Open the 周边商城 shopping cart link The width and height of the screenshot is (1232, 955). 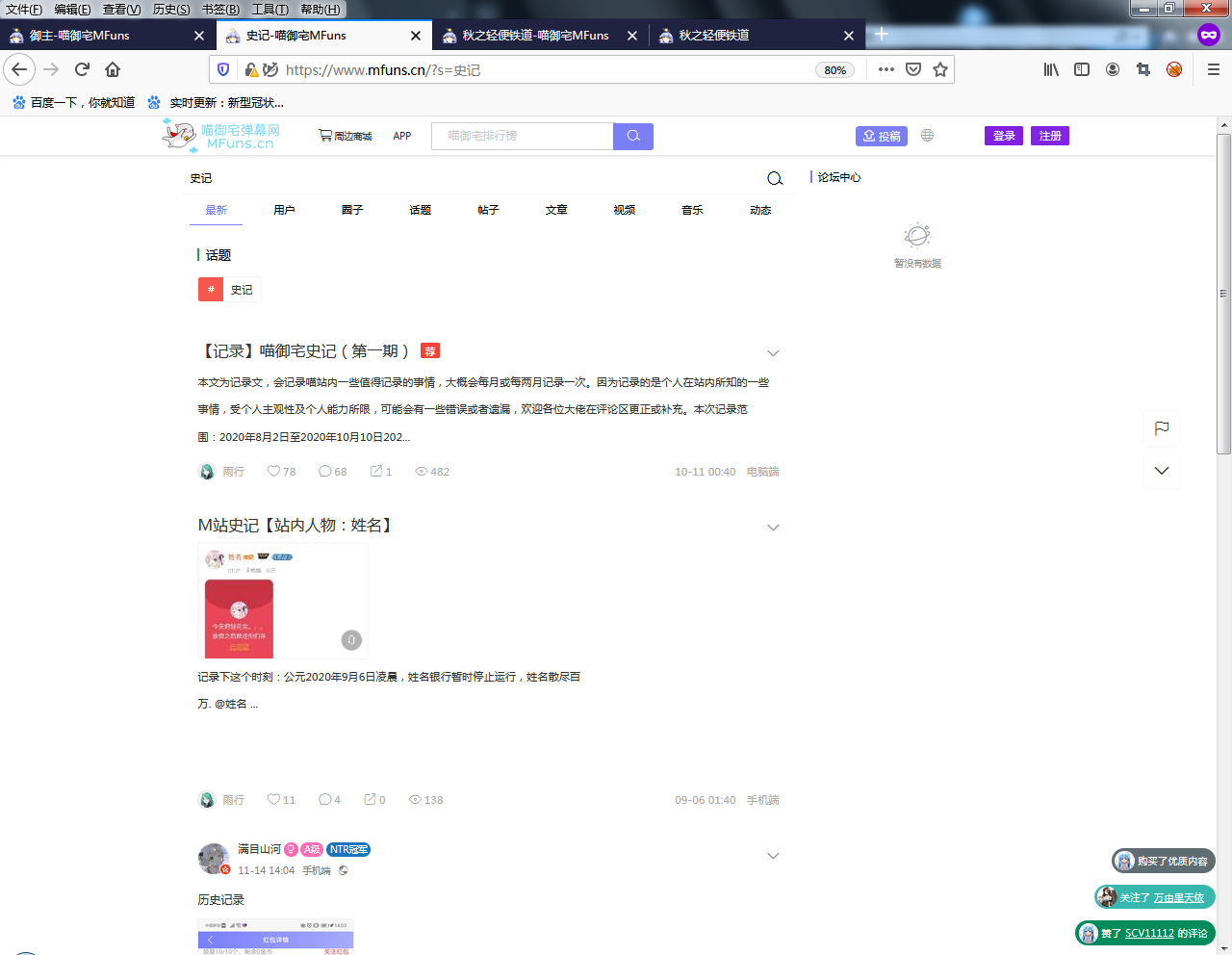(345, 136)
